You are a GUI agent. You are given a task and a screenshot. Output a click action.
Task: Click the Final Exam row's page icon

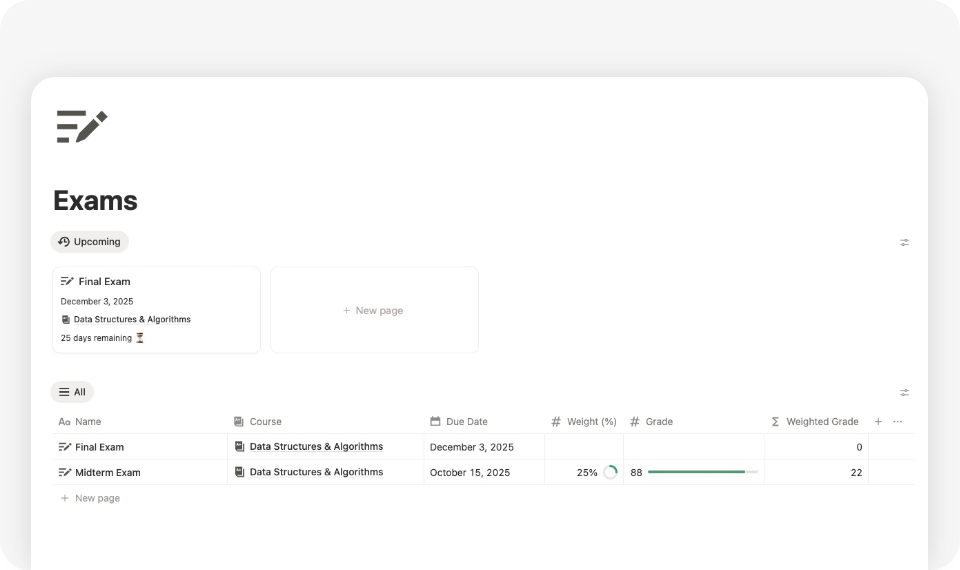pyautogui.click(x=65, y=447)
